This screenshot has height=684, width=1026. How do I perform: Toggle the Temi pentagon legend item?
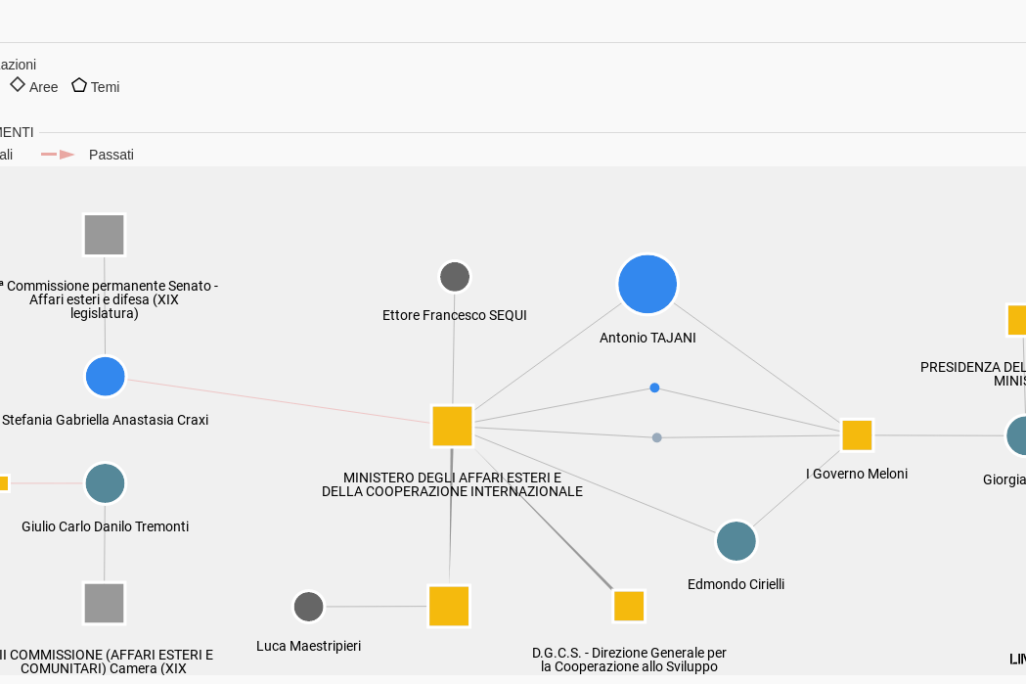click(x=95, y=87)
